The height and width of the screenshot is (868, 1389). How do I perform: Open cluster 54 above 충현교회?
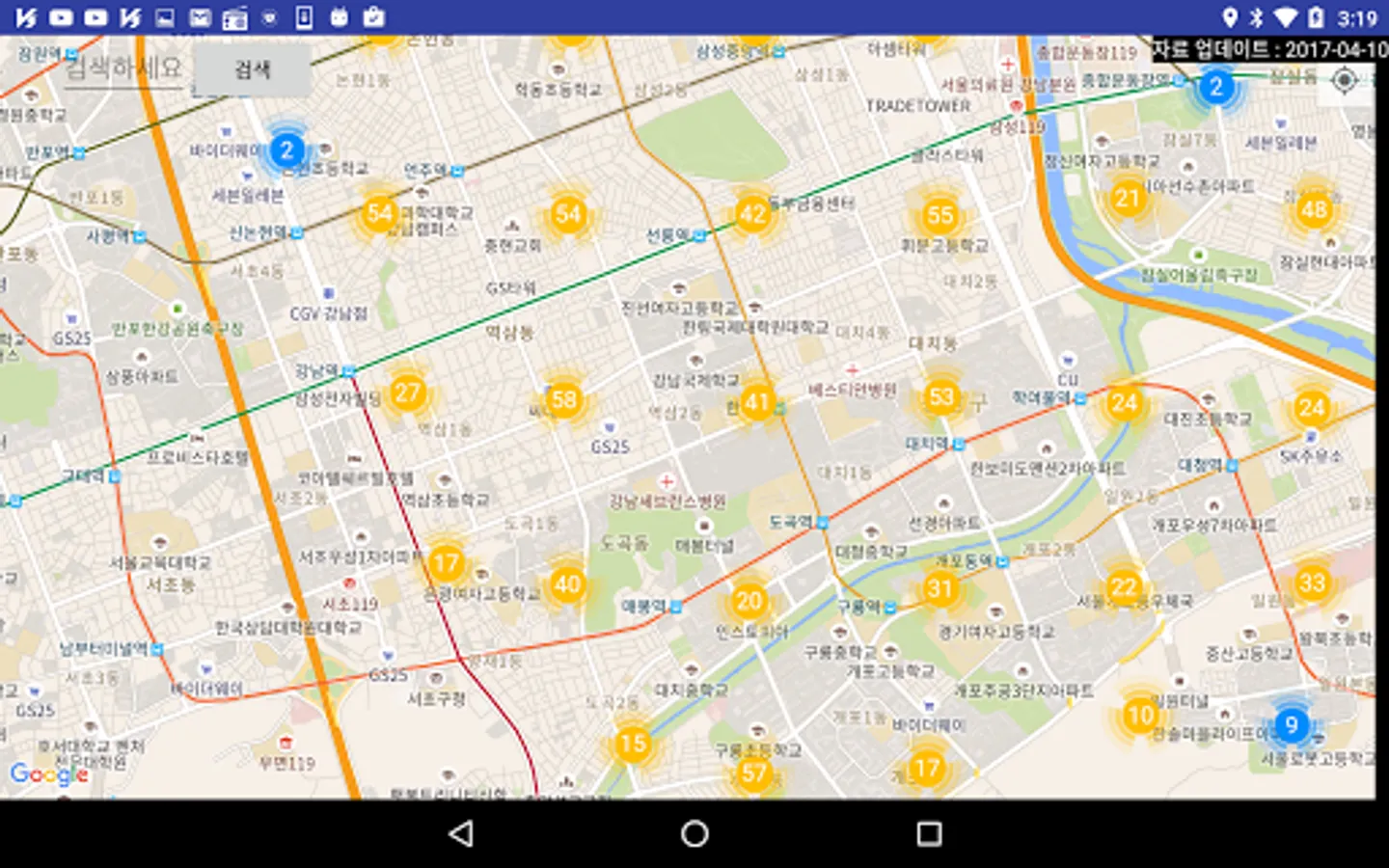point(568,213)
